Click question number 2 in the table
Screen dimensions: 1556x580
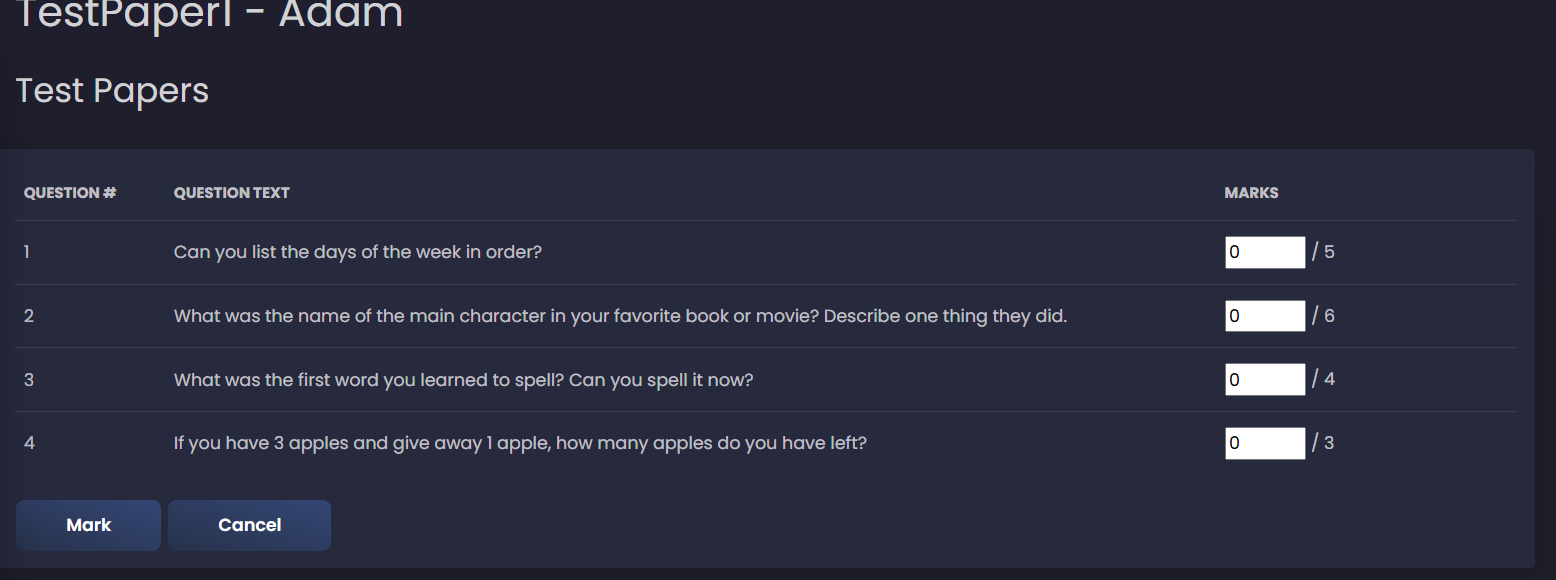(x=29, y=316)
